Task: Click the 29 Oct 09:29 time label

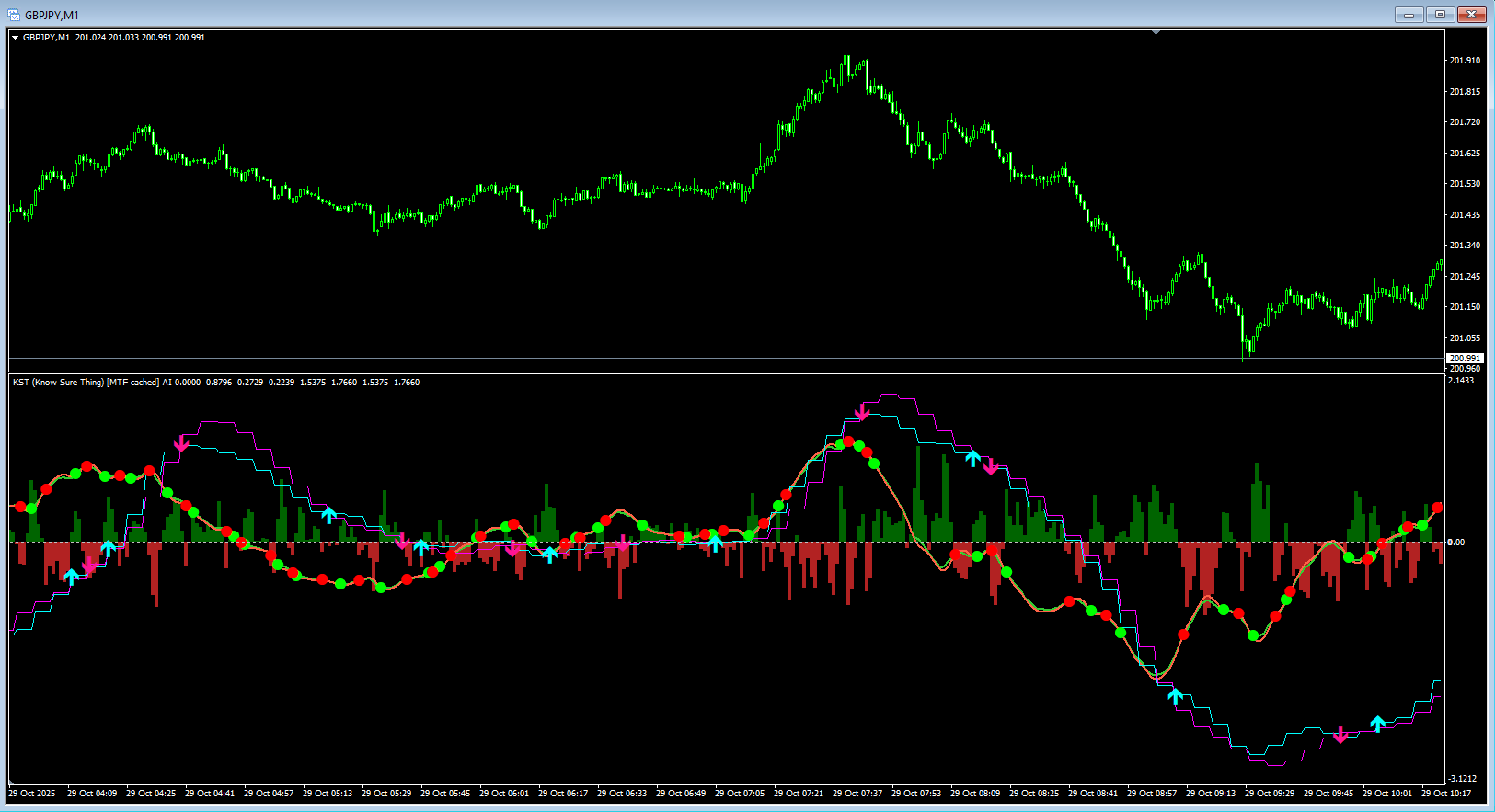Action: (x=1270, y=794)
